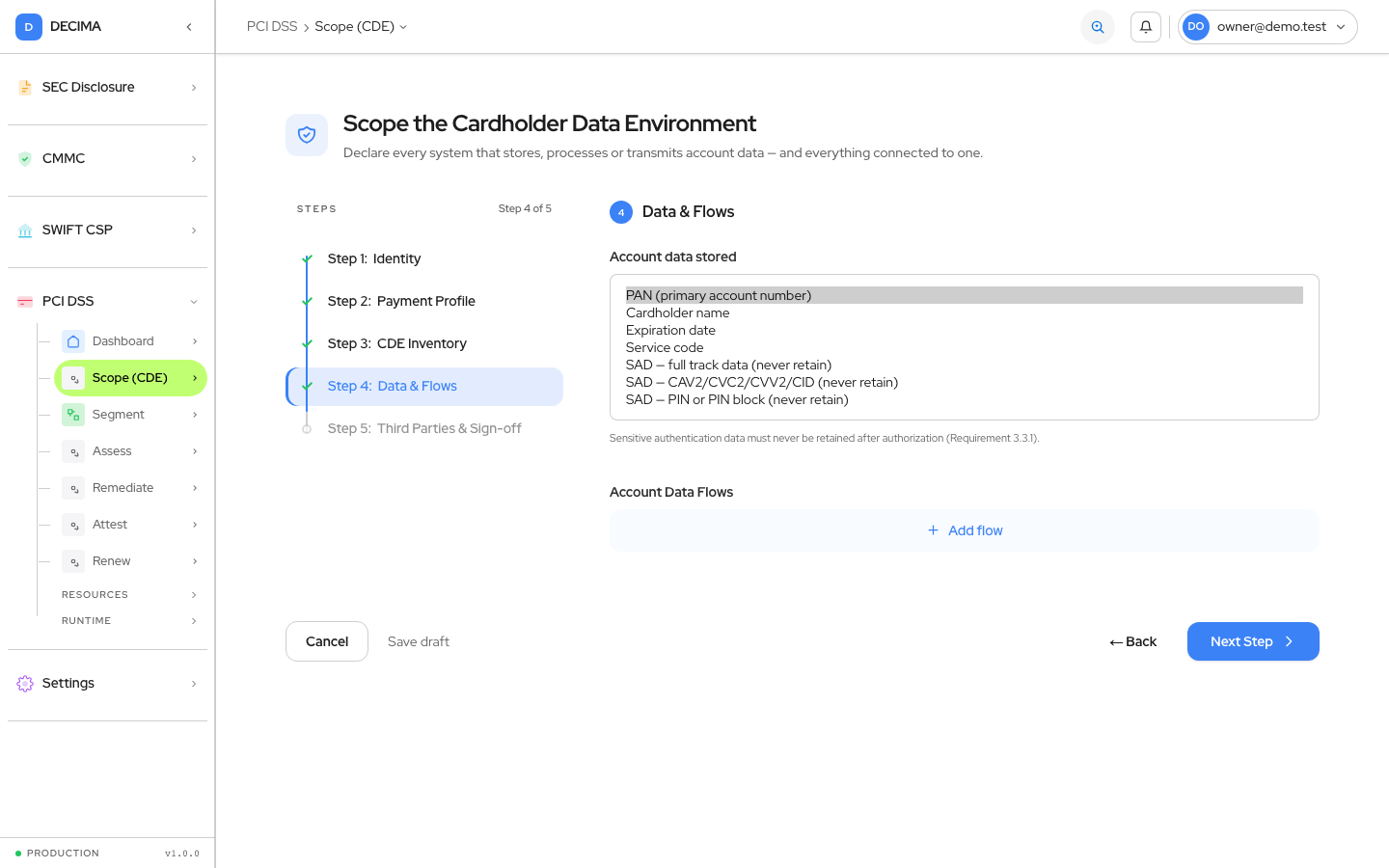Click the shield icon beside page title

pos(307,135)
